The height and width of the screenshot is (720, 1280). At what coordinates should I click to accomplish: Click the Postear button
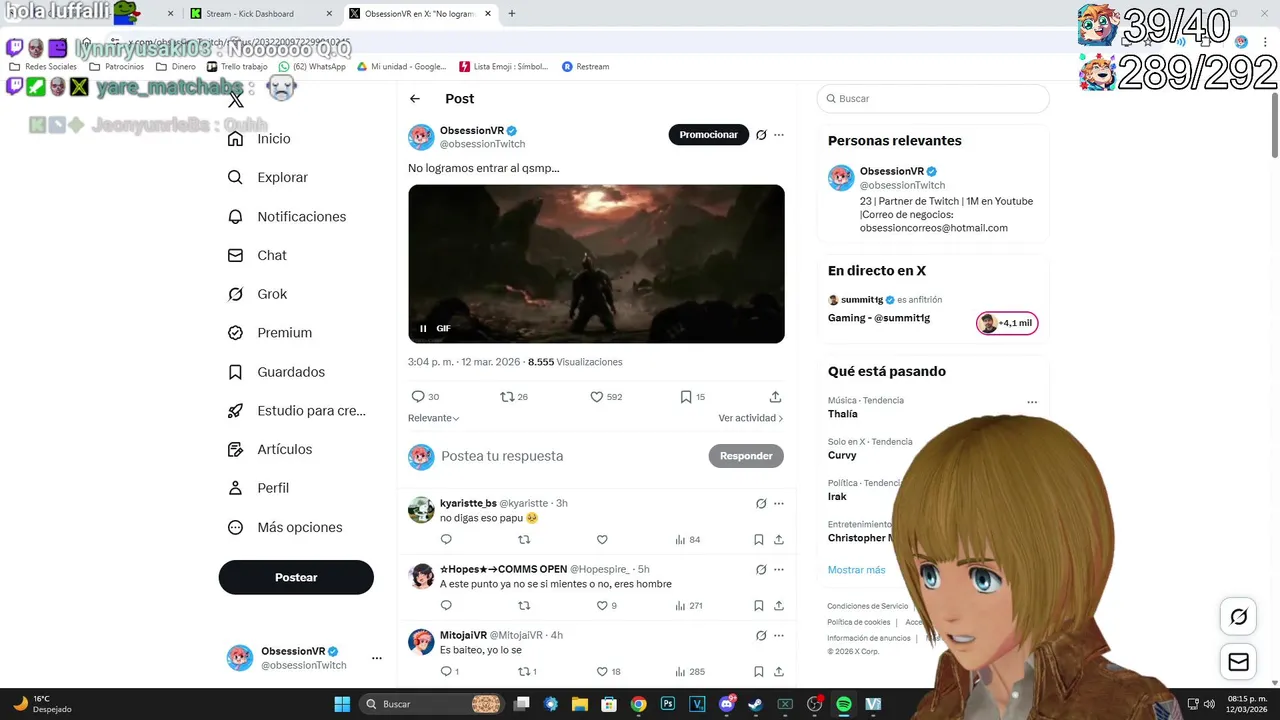296,577
